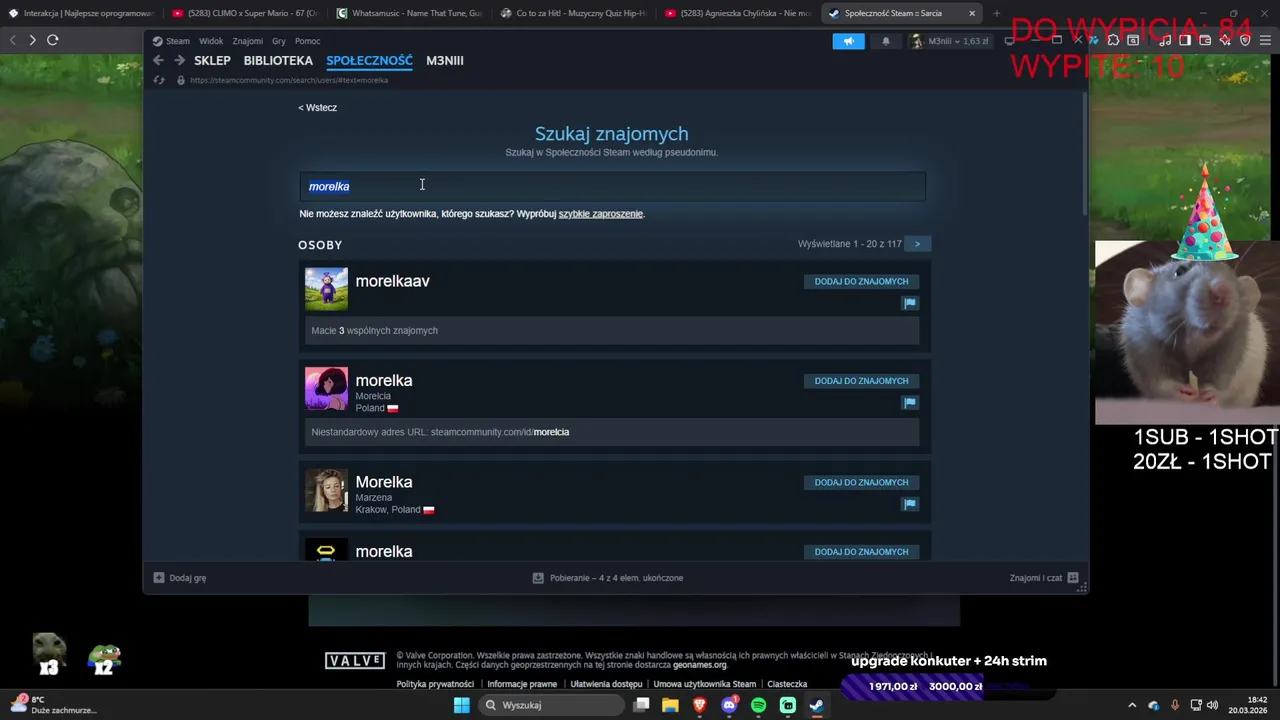Viewport: 1280px width, 720px height.
Task: Go back with Steam's left arrow
Action: coord(158,60)
